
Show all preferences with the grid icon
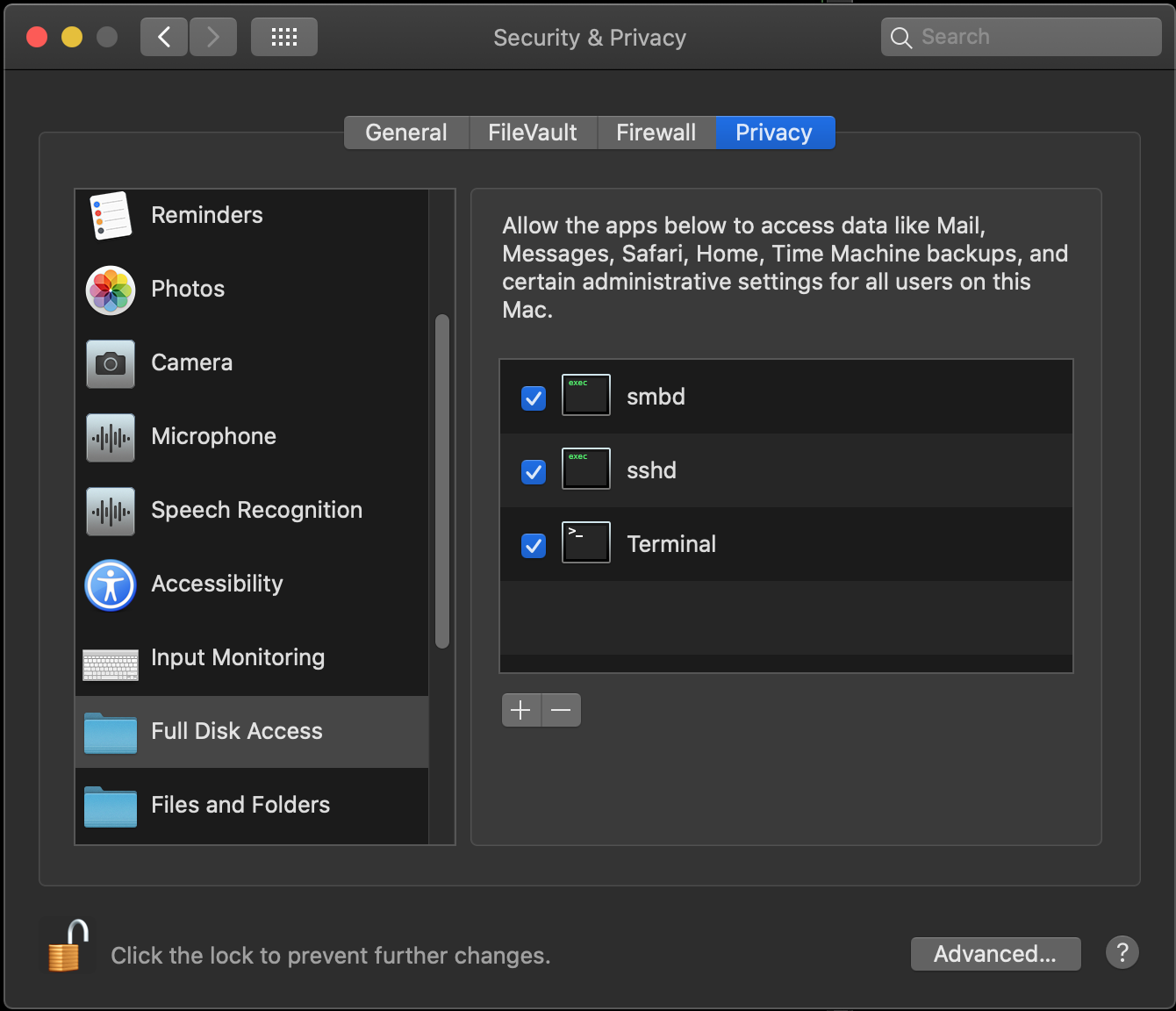tap(283, 37)
